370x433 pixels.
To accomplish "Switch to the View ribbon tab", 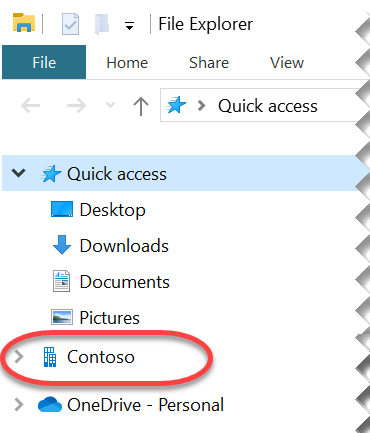I will click(x=287, y=63).
